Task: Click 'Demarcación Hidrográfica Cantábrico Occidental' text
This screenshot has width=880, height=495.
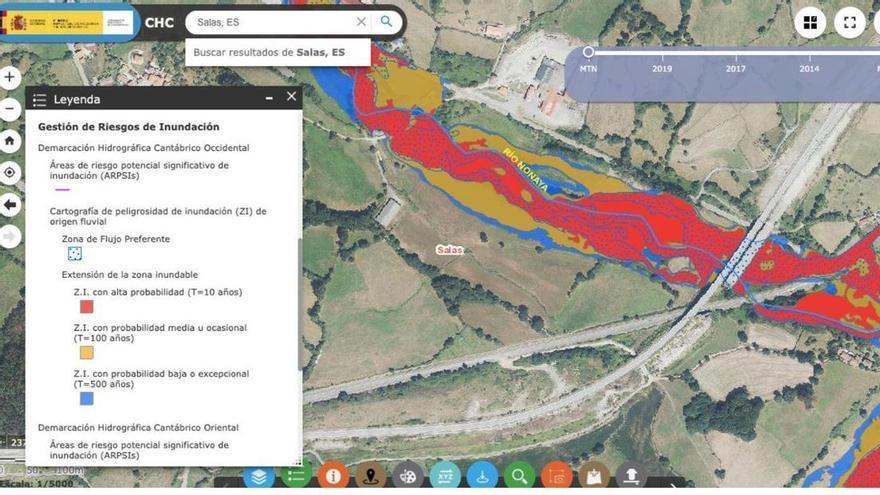Action: [144, 148]
